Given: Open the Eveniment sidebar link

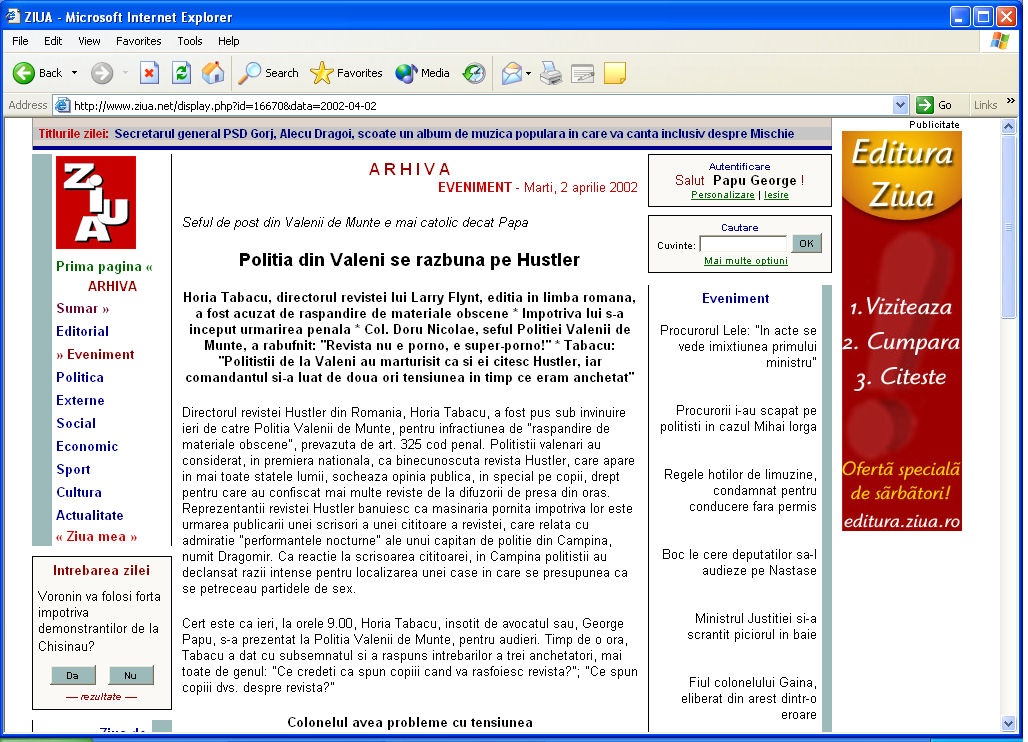Looking at the screenshot, I should tap(95, 354).
